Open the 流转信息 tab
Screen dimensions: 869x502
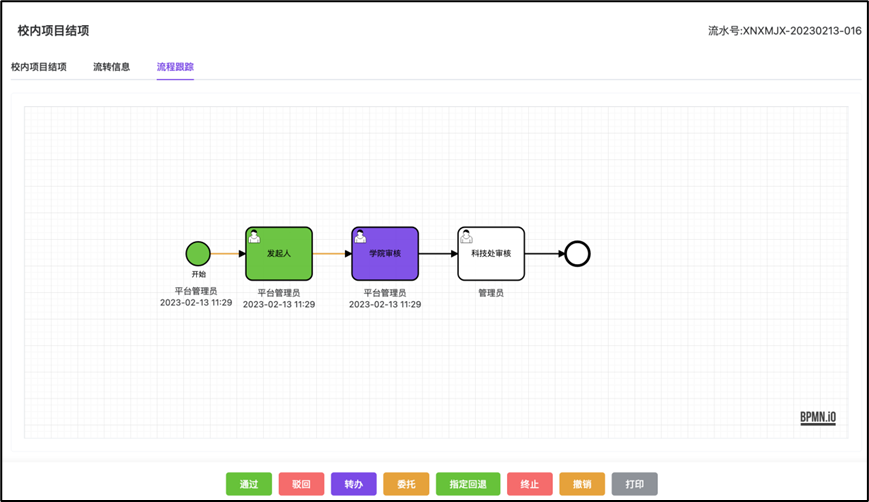pyautogui.click(x=111, y=67)
